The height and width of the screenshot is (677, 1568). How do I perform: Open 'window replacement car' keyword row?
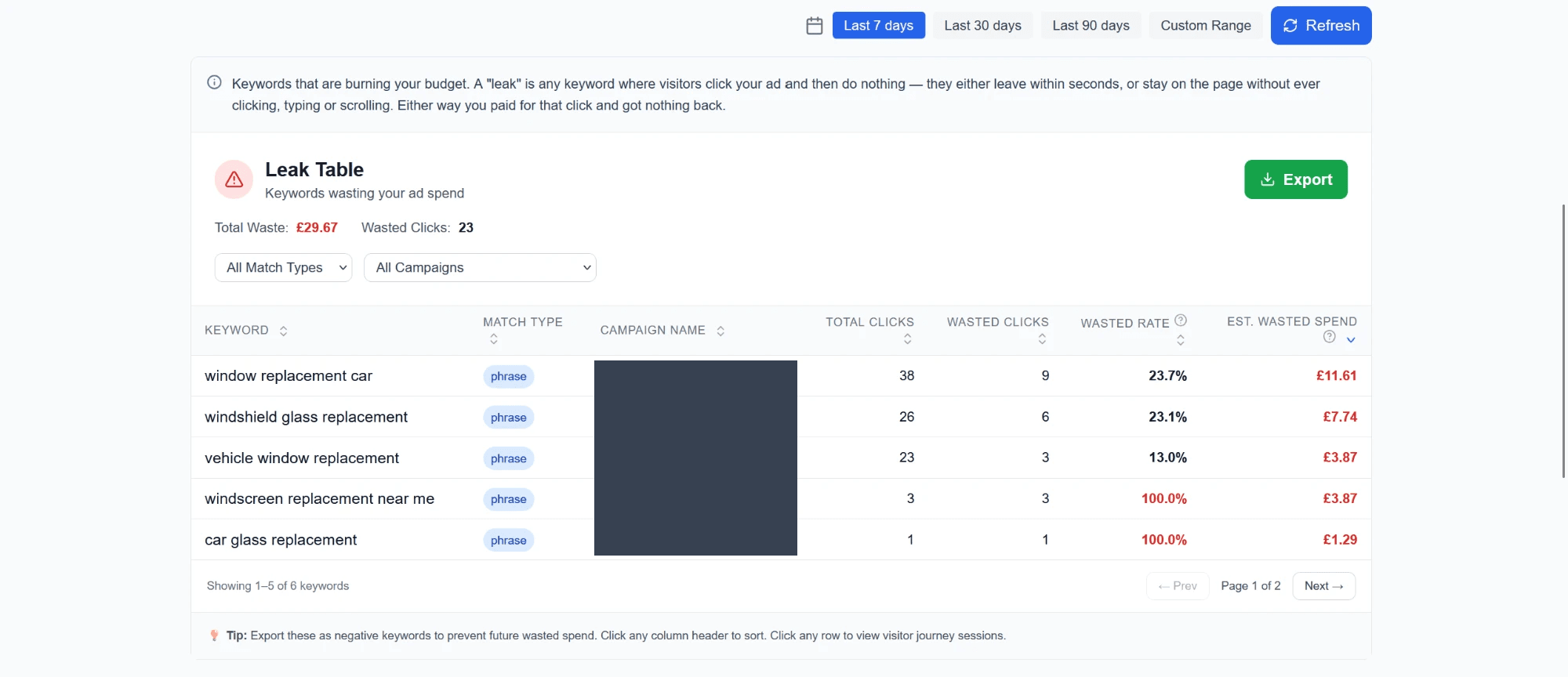click(781, 376)
